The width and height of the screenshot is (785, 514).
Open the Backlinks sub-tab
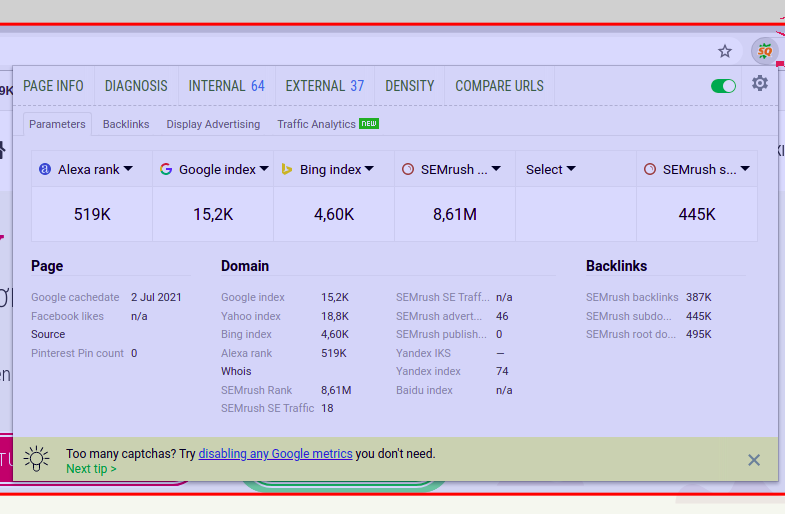pos(126,124)
